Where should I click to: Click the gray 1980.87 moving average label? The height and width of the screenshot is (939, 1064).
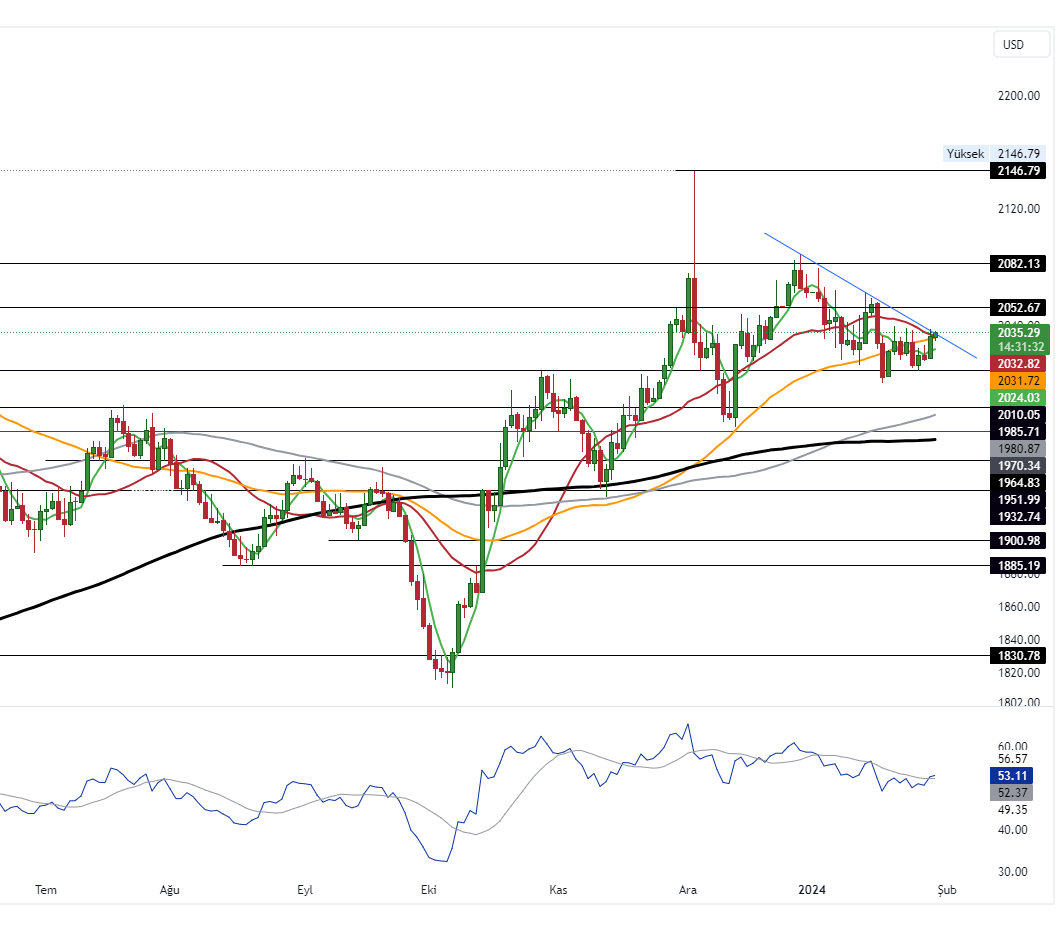point(1018,449)
